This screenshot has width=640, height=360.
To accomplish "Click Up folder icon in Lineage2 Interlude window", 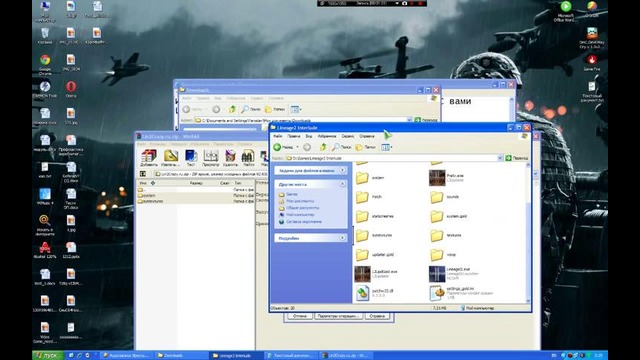I will click(x=323, y=147).
